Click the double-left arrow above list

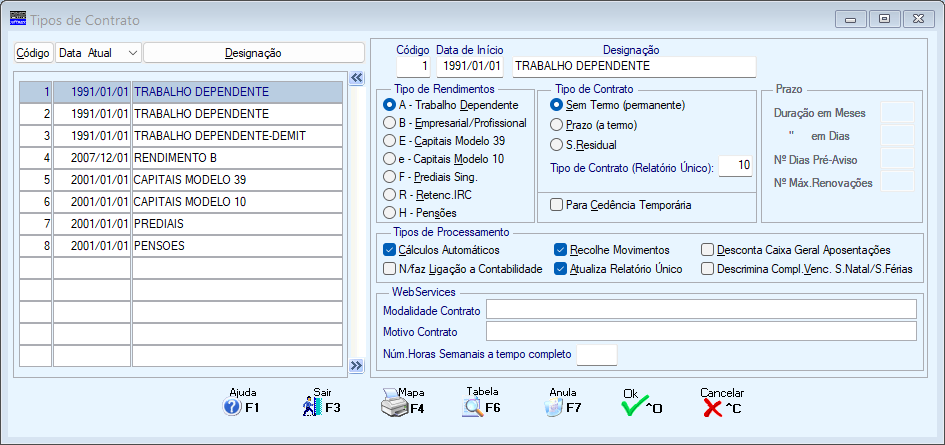pos(356,77)
